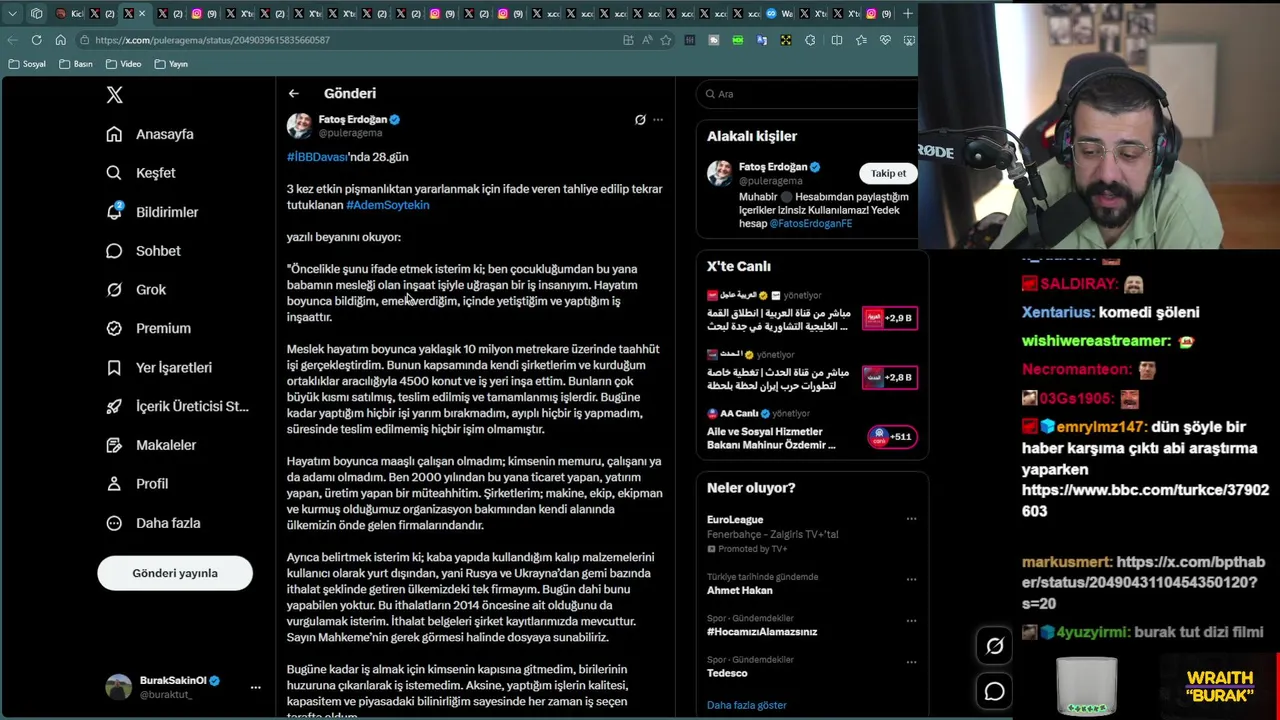Click the #AdemSoytekin hashtag

tap(388, 205)
